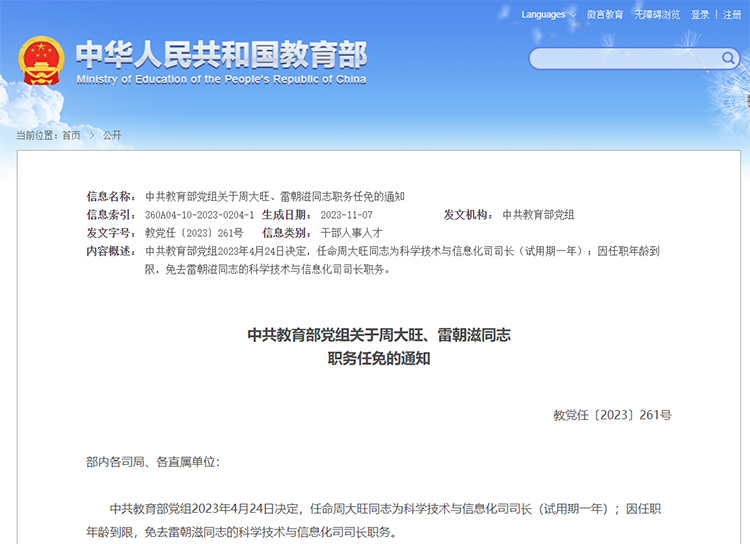Click the national emblem logo

click(x=40, y=60)
